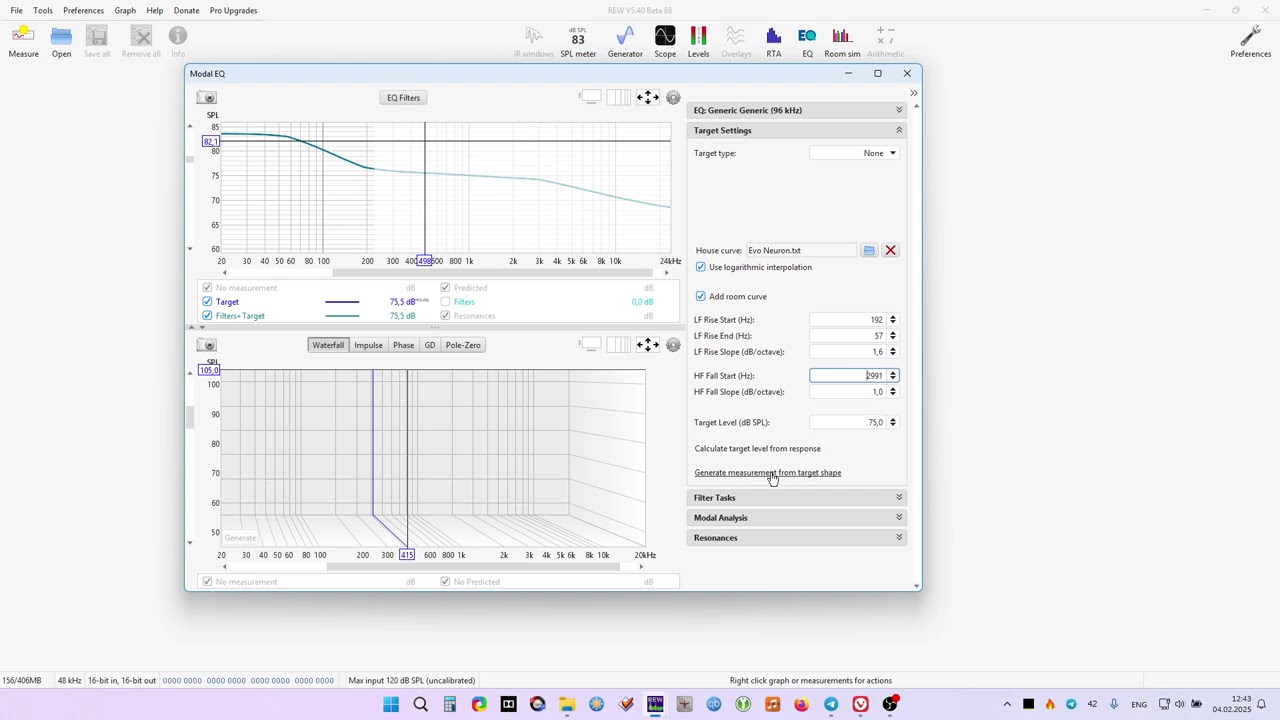Switch to the GD tab

coord(429,345)
